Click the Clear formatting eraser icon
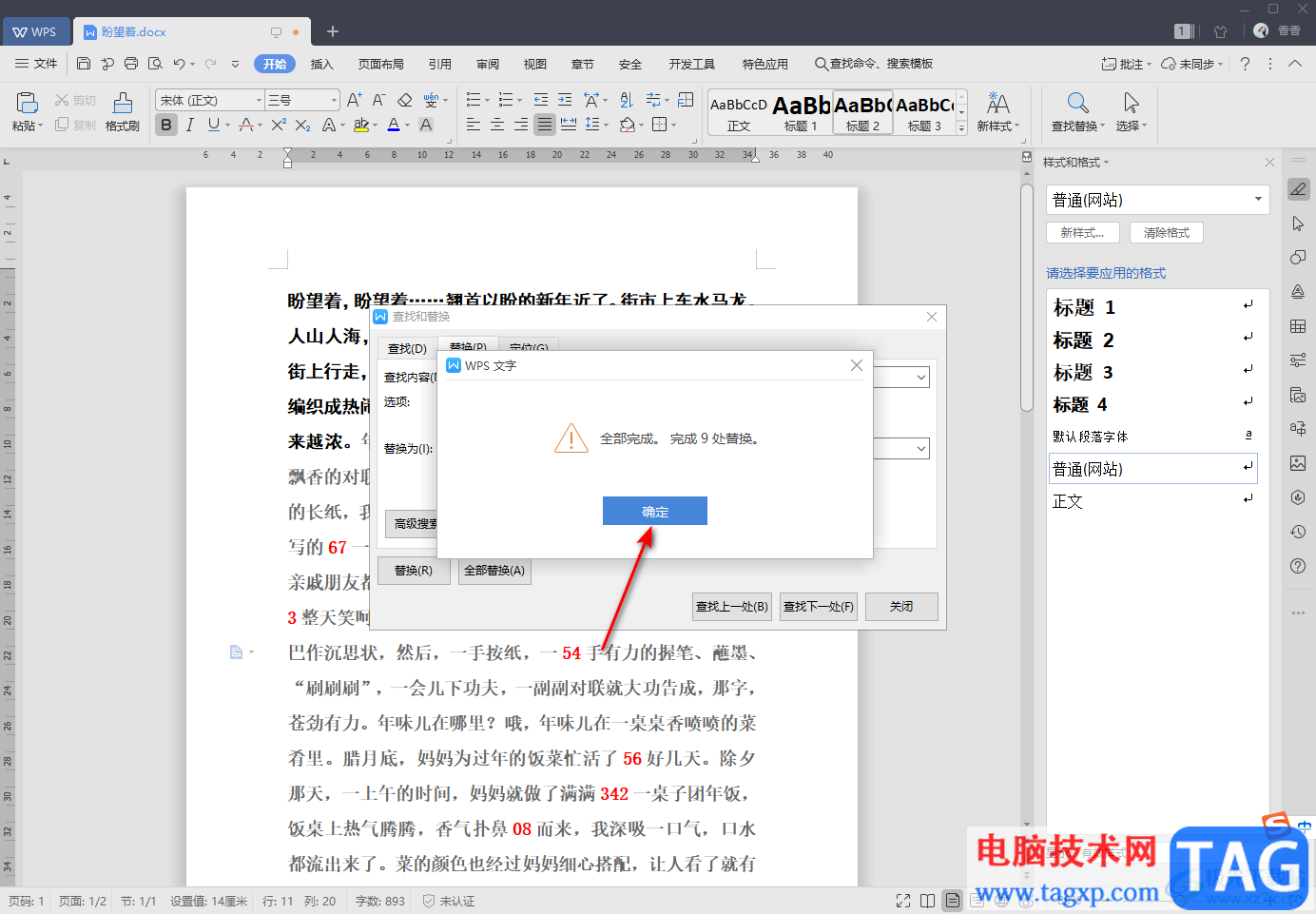Viewport: 1316px width, 914px height. pyautogui.click(x=404, y=100)
